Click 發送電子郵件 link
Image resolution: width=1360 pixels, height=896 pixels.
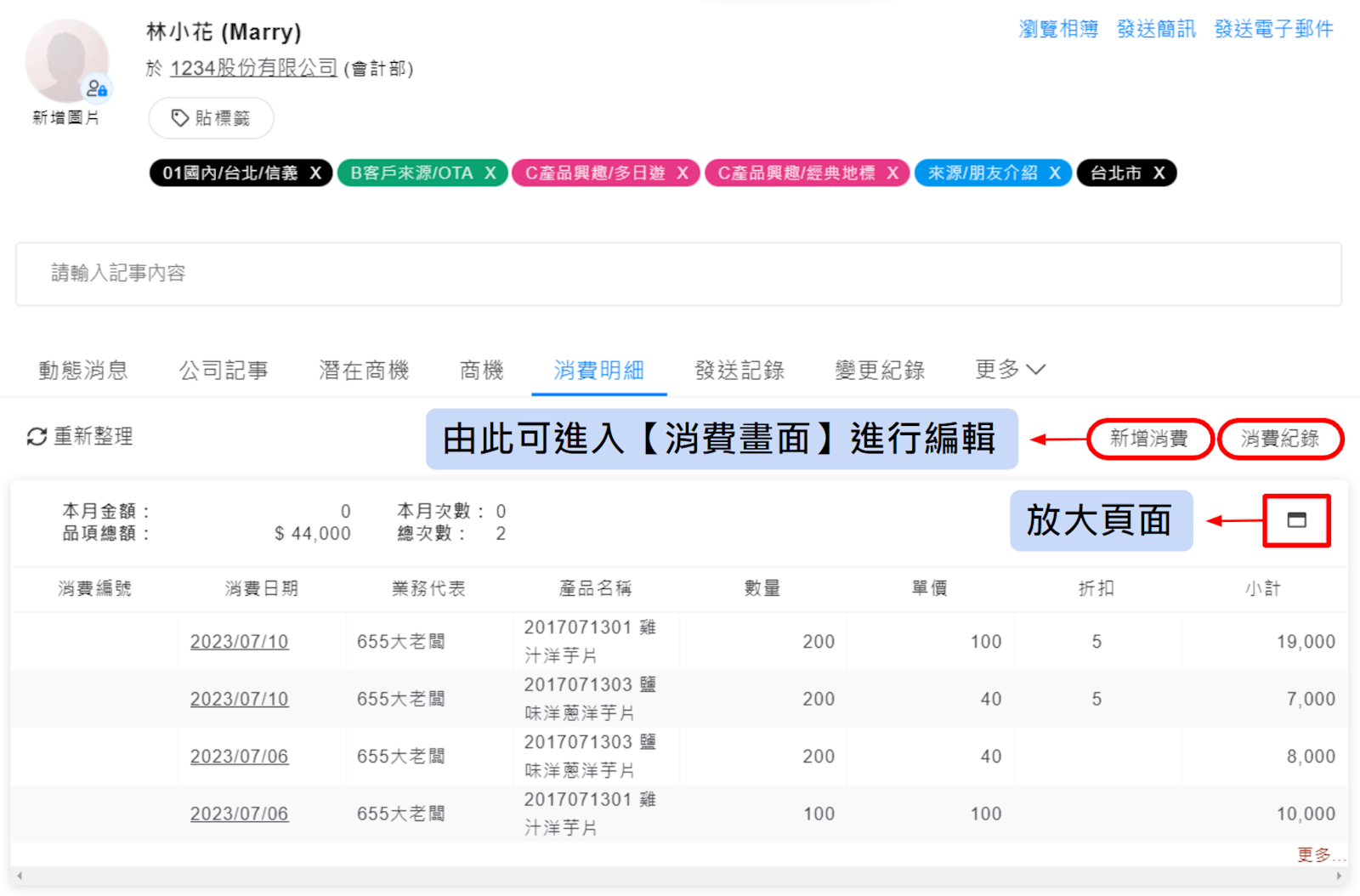[x=1273, y=29]
